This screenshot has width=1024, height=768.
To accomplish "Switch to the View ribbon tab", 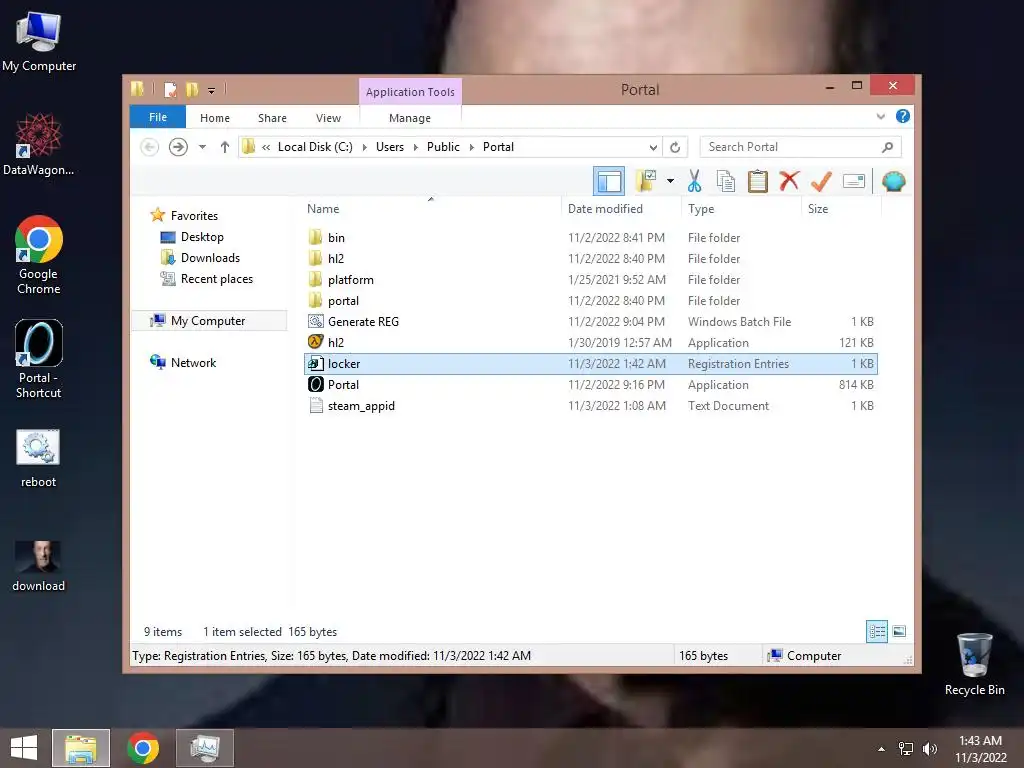I will [328, 118].
